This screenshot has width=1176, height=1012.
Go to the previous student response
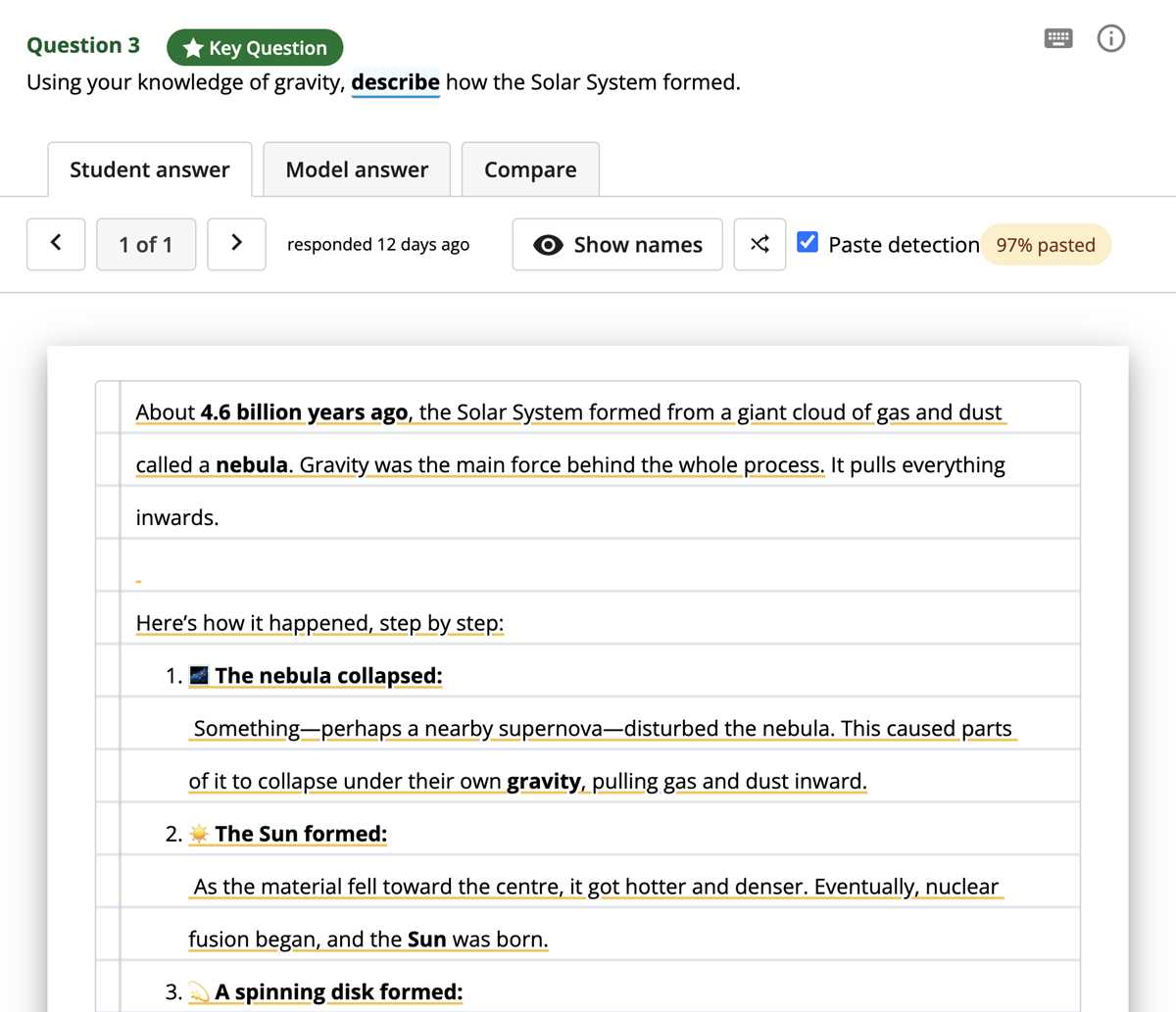point(56,244)
